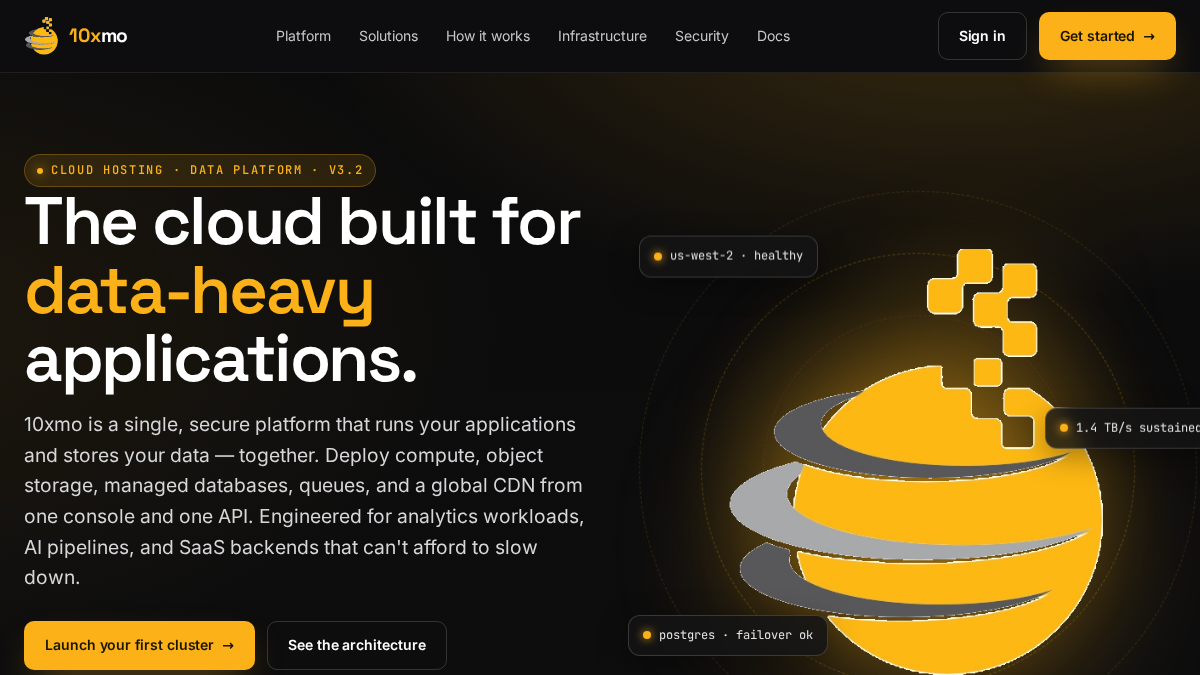Click the Cloud Hosting Data Platform v3.2 badge

tap(200, 170)
